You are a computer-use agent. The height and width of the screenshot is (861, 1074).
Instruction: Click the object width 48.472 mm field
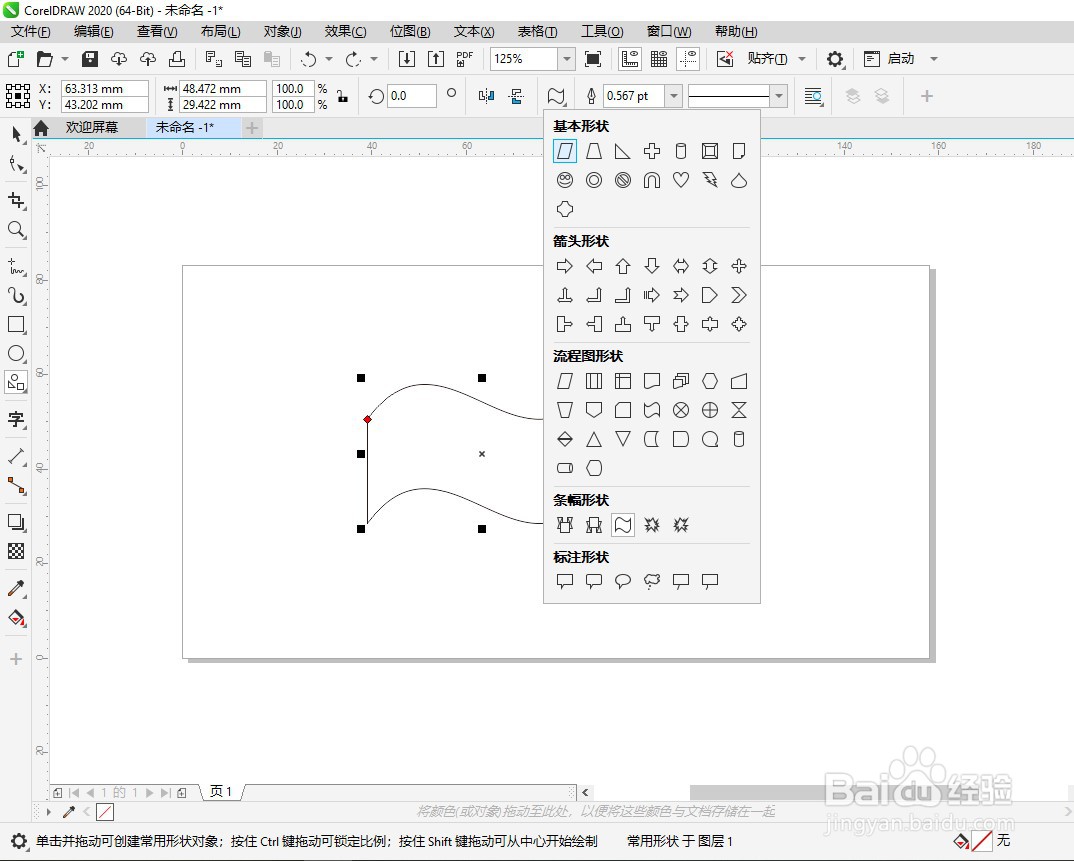click(223, 88)
